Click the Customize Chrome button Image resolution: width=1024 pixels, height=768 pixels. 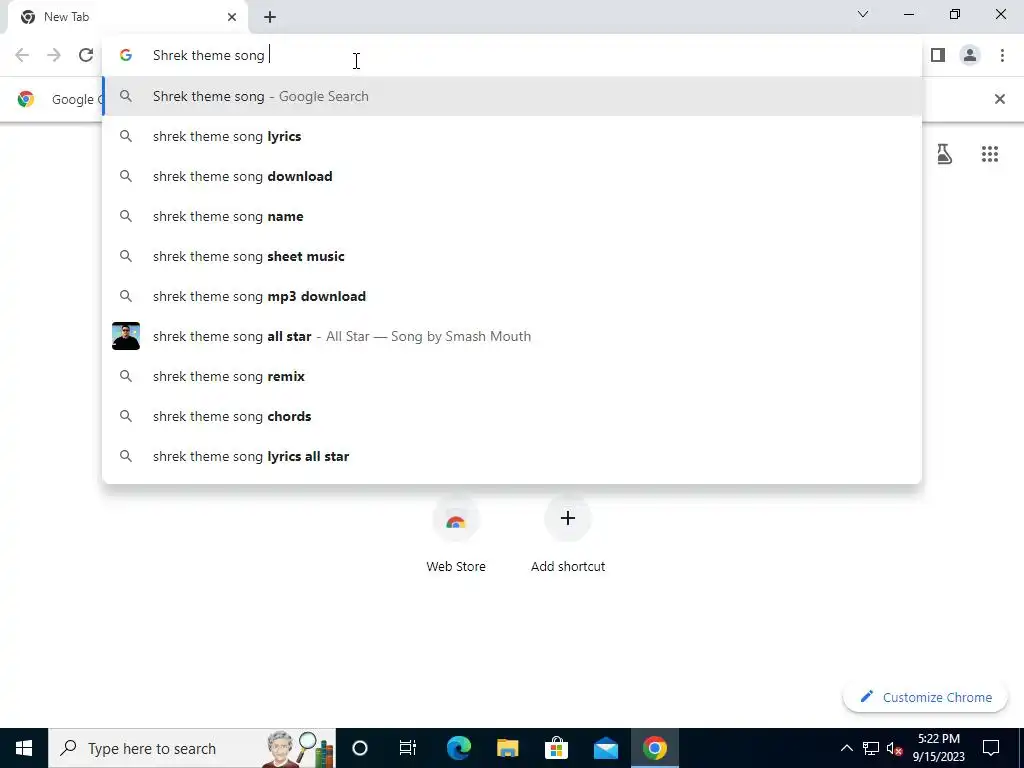pos(925,697)
